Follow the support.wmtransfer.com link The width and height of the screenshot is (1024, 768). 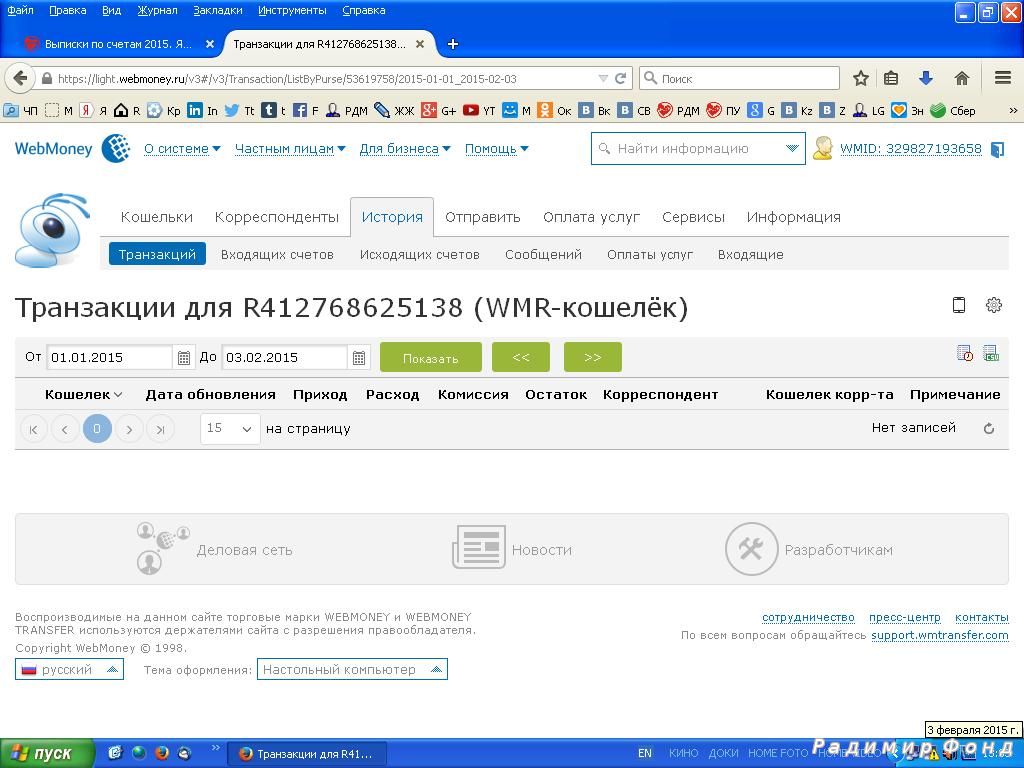coord(940,635)
